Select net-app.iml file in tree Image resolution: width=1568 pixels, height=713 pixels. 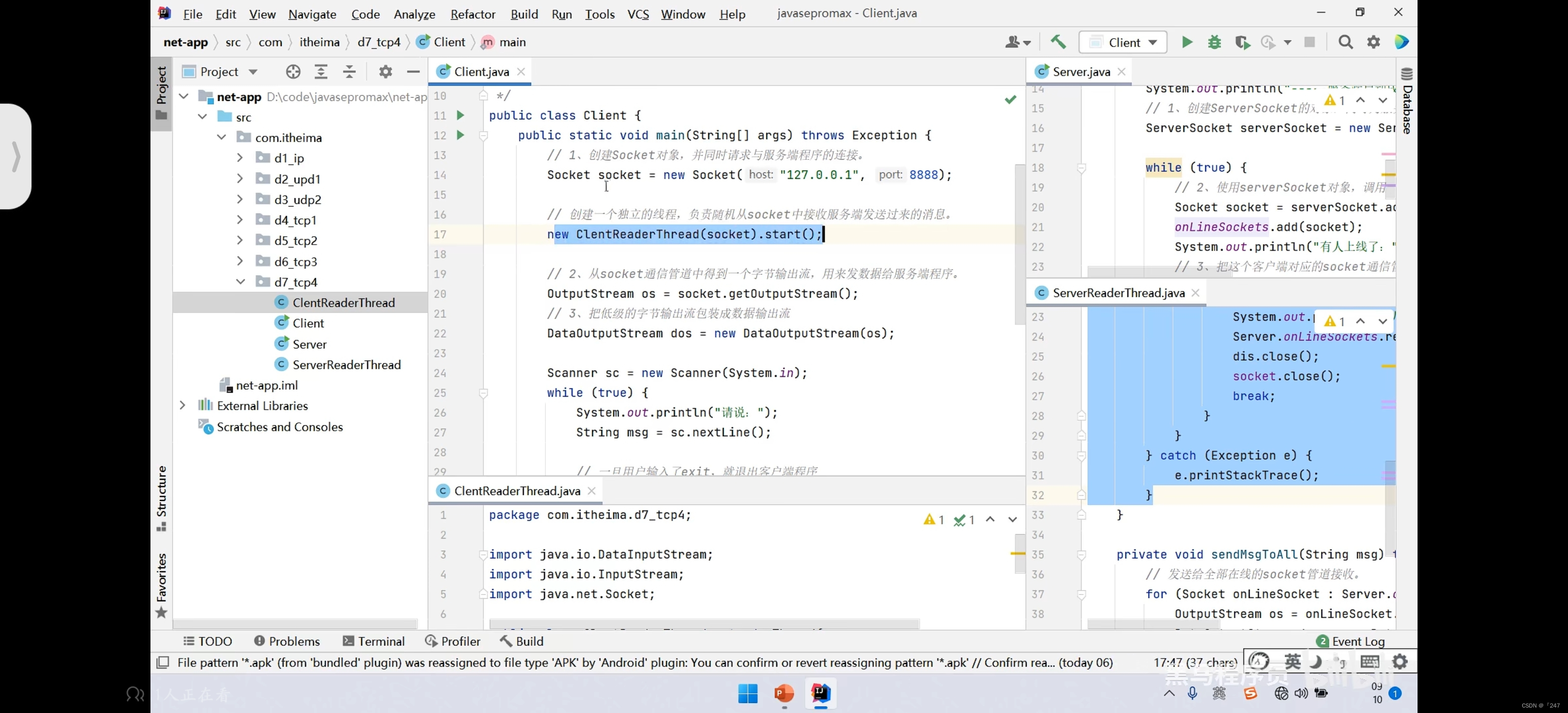(258, 385)
